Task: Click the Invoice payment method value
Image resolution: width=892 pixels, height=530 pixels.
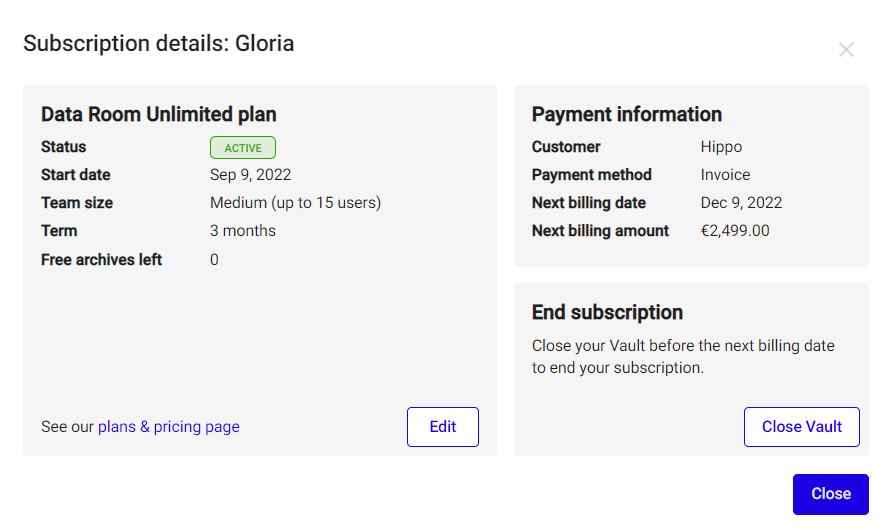Action: pyautogui.click(x=725, y=175)
